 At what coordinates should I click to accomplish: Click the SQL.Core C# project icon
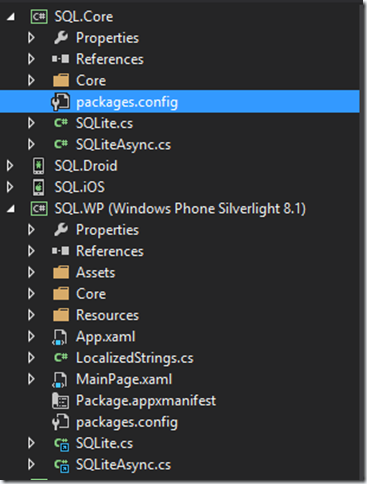39,17
